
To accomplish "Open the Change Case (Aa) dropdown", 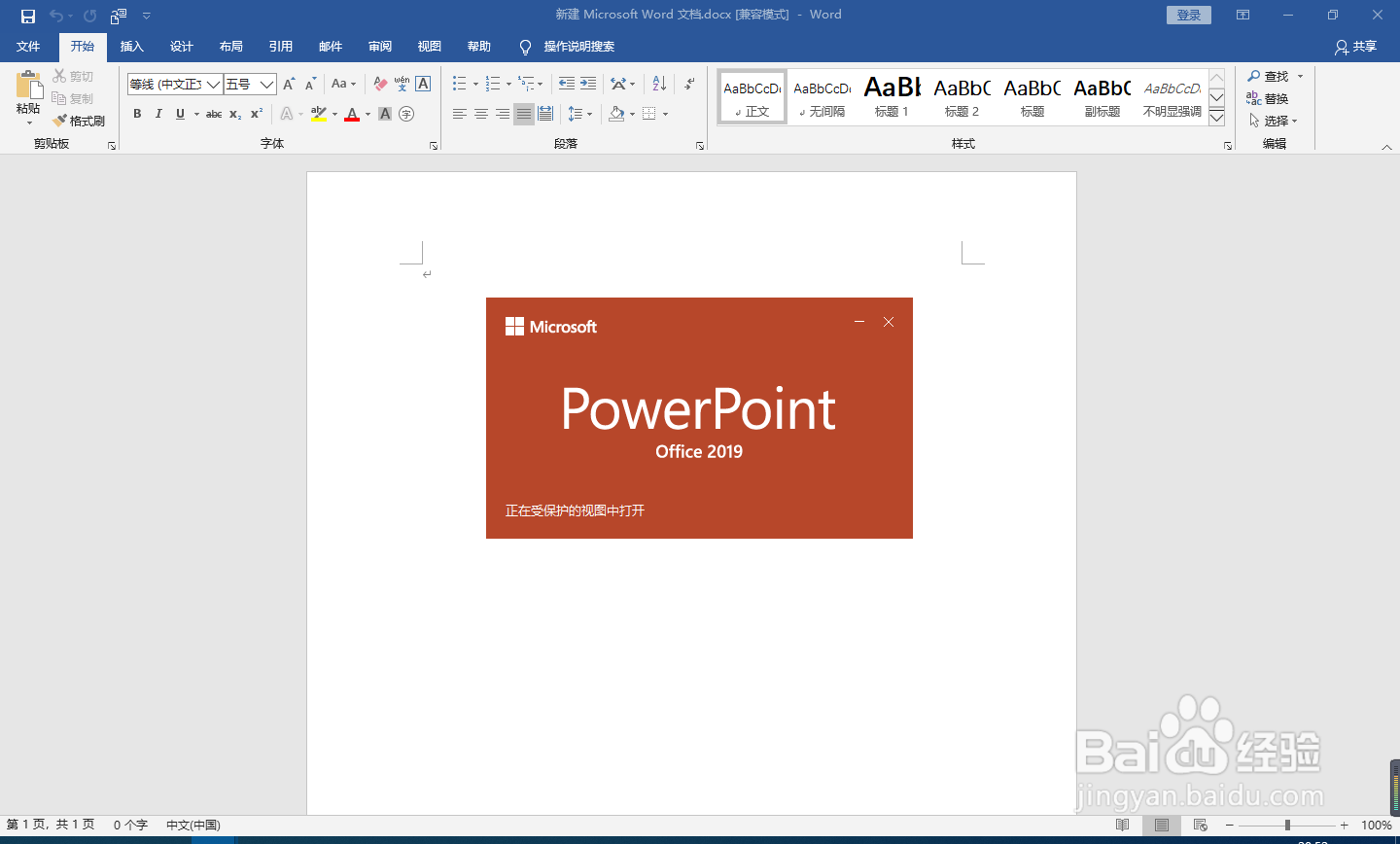I will 343,84.
